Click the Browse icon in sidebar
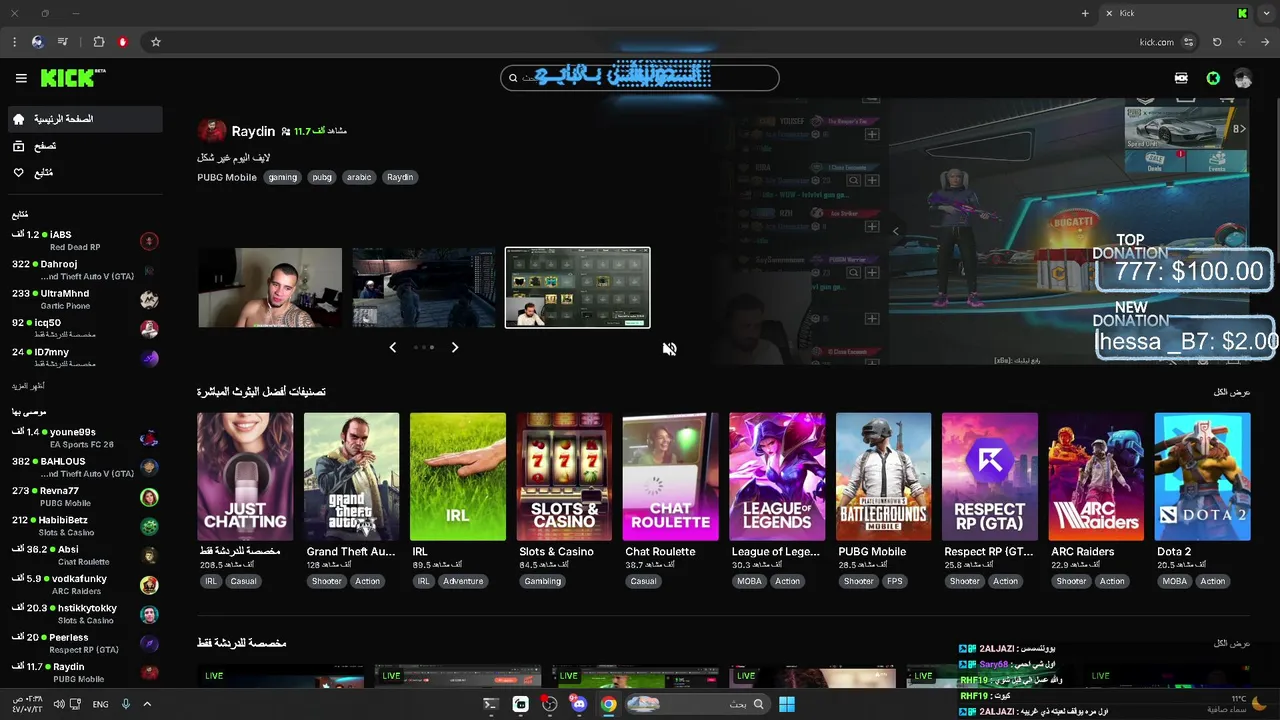1280x720 pixels. (x=18, y=146)
